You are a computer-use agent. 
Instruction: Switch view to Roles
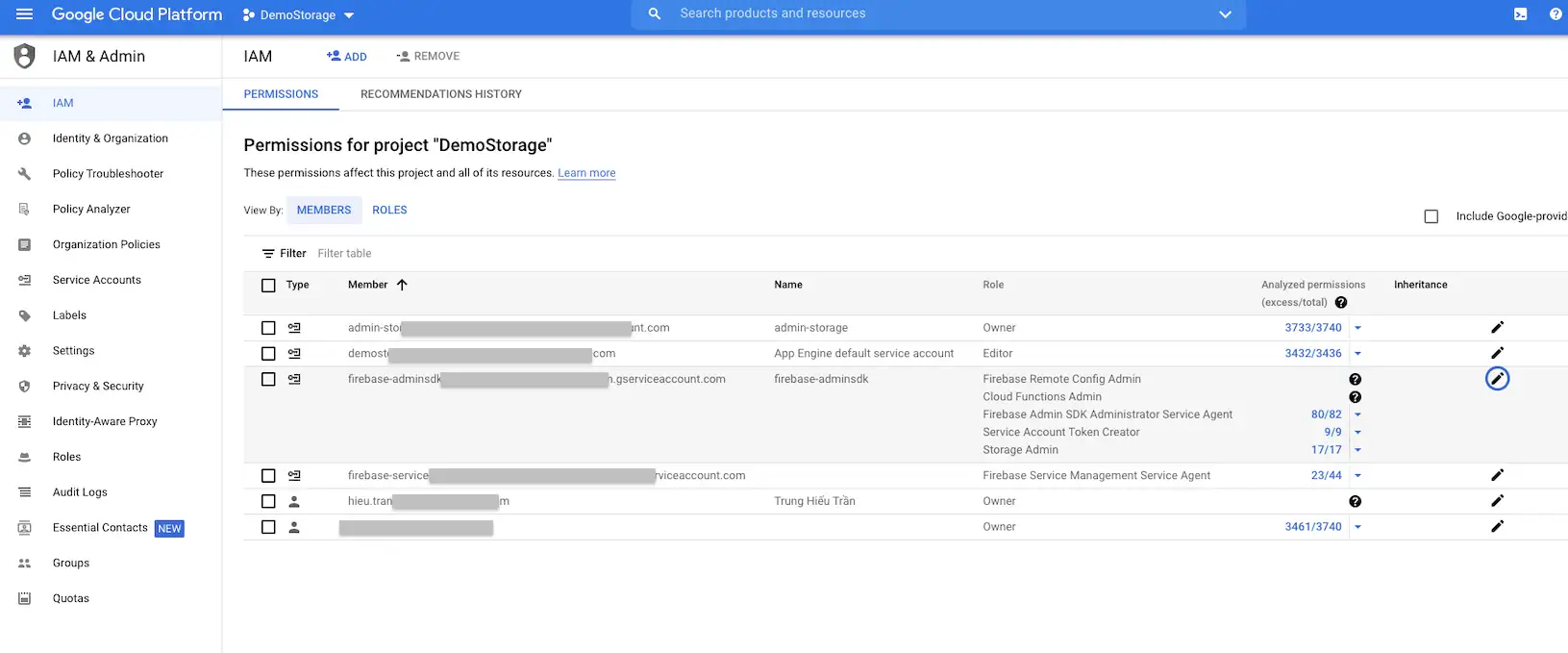[x=389, y=210]
